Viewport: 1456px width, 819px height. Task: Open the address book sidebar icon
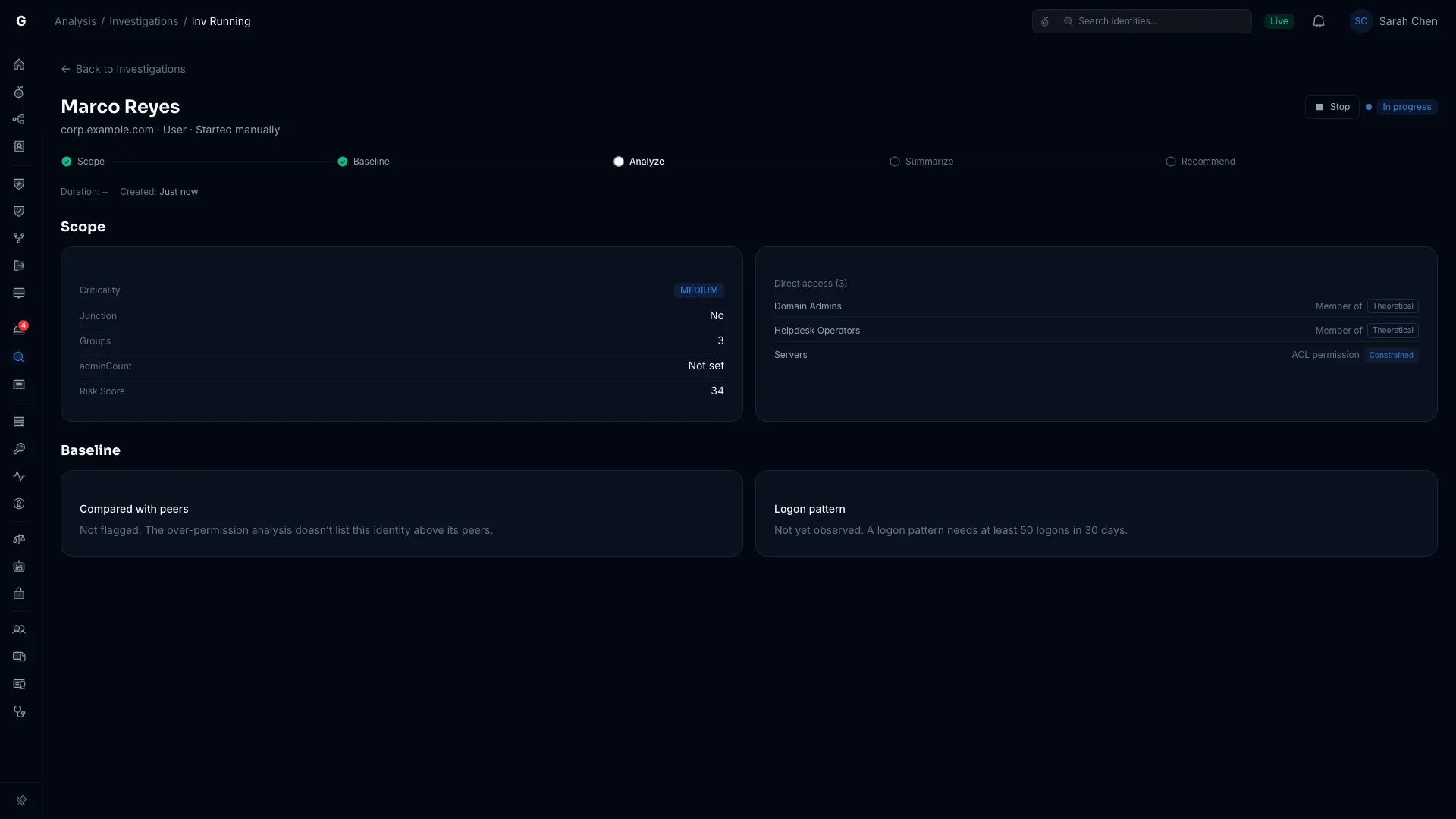click(19, 146)
